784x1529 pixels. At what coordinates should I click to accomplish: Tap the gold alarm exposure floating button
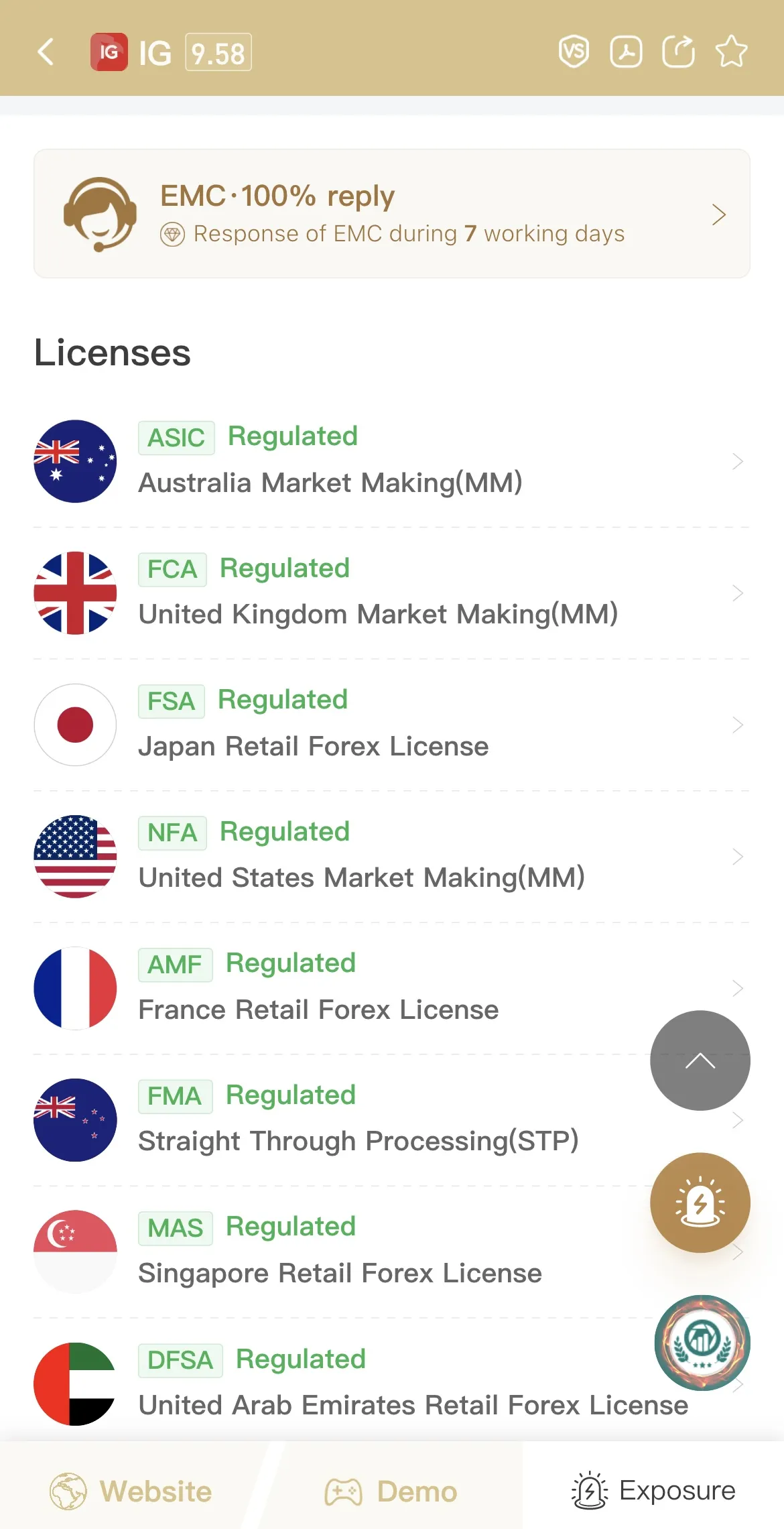(x=700, y=1203)
